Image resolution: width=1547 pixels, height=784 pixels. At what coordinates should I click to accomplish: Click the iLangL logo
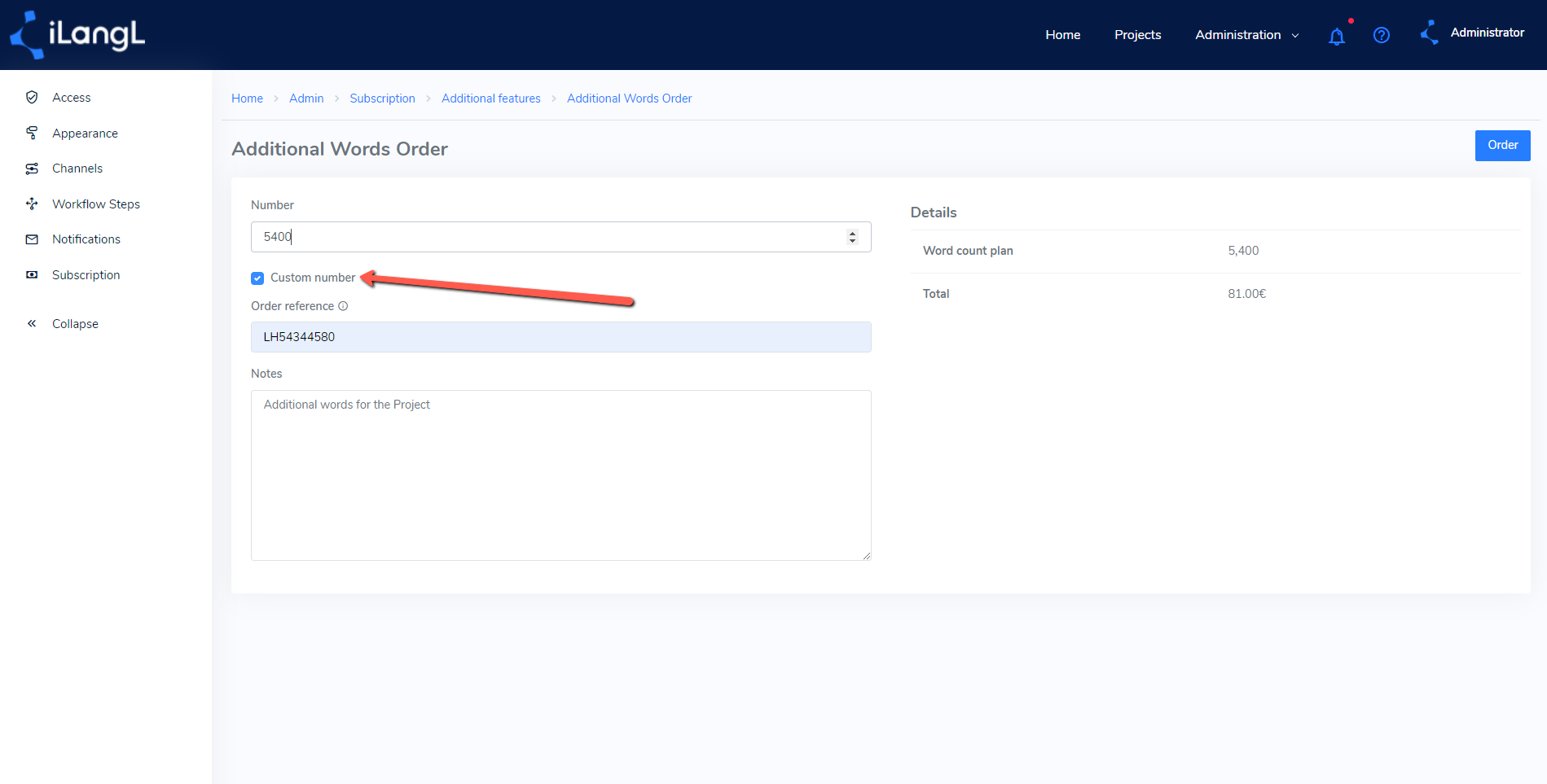[x=77, y=35]
